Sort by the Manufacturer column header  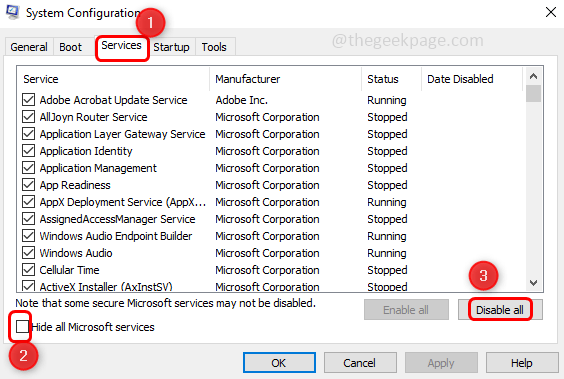pyautogui.click(x=285, y=79)
